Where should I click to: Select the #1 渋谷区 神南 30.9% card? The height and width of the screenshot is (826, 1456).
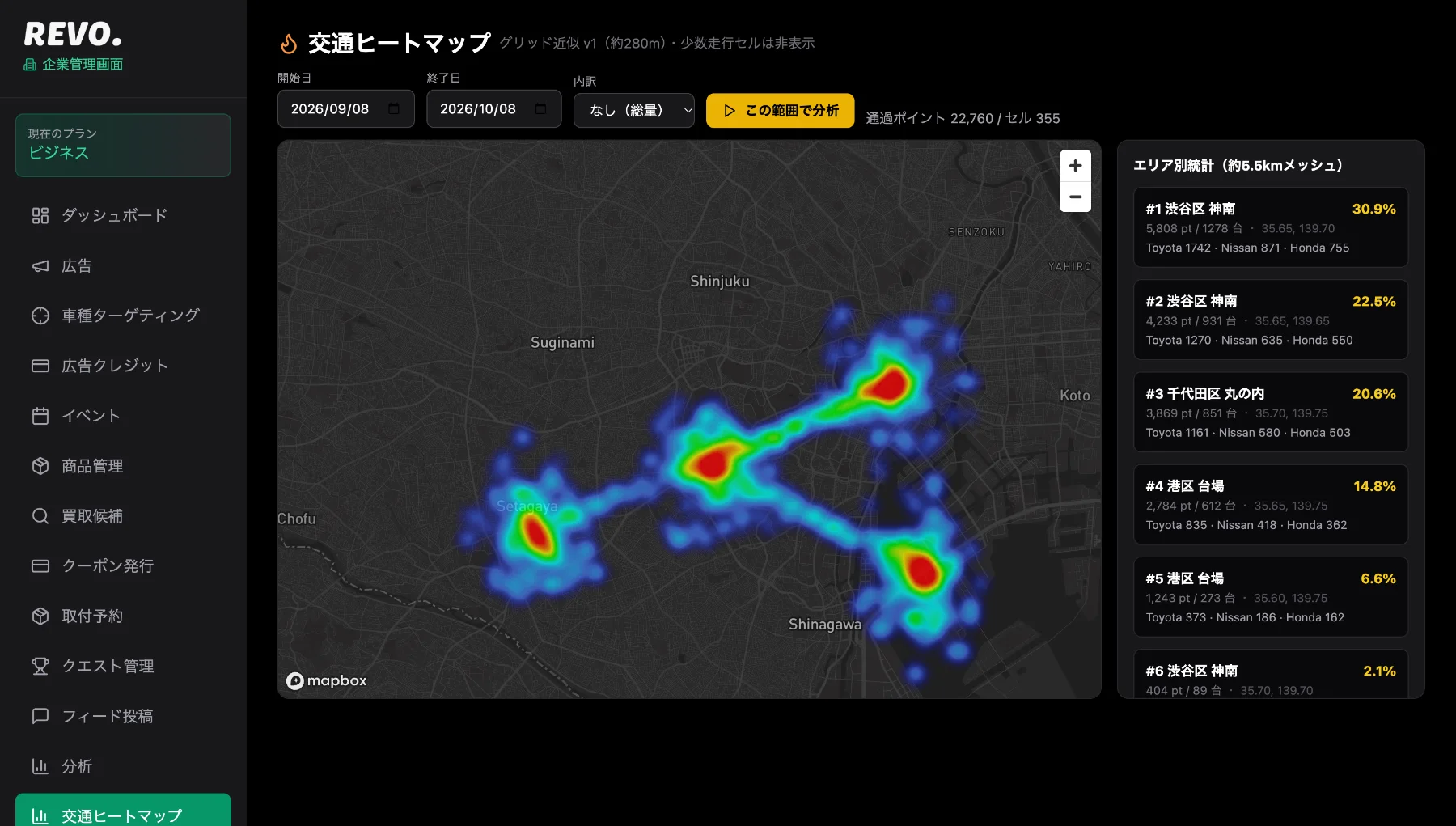tap(1270, 227)
